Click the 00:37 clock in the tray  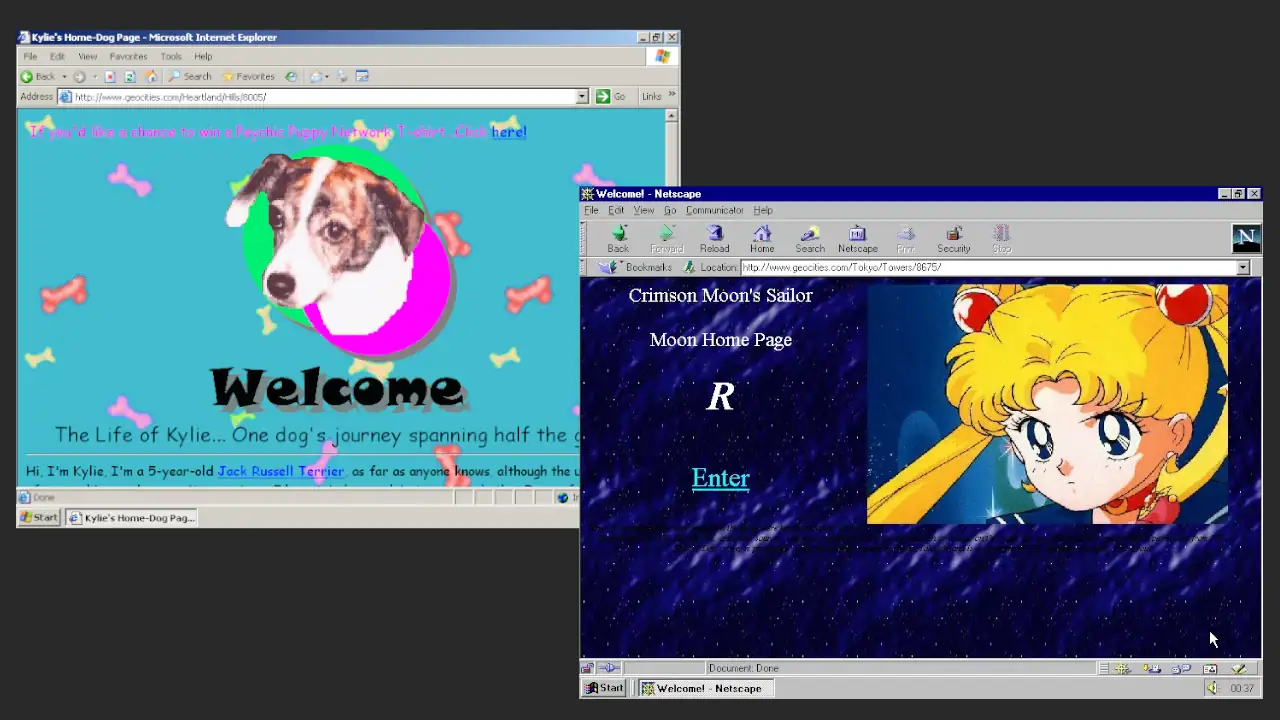click(x=1241, y=688)
